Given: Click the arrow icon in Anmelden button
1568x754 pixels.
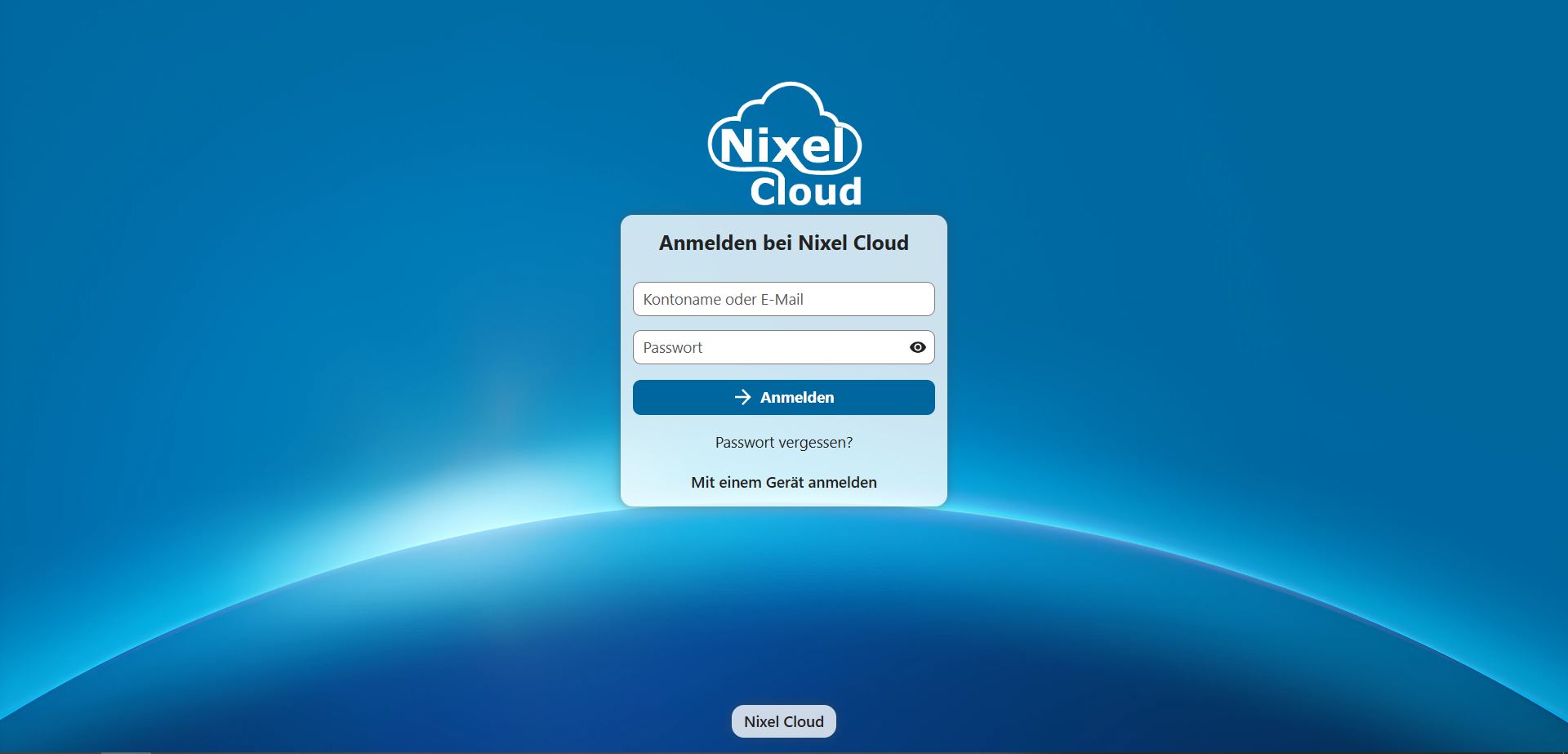Looking at the screenshot, I should pos(742,397).
